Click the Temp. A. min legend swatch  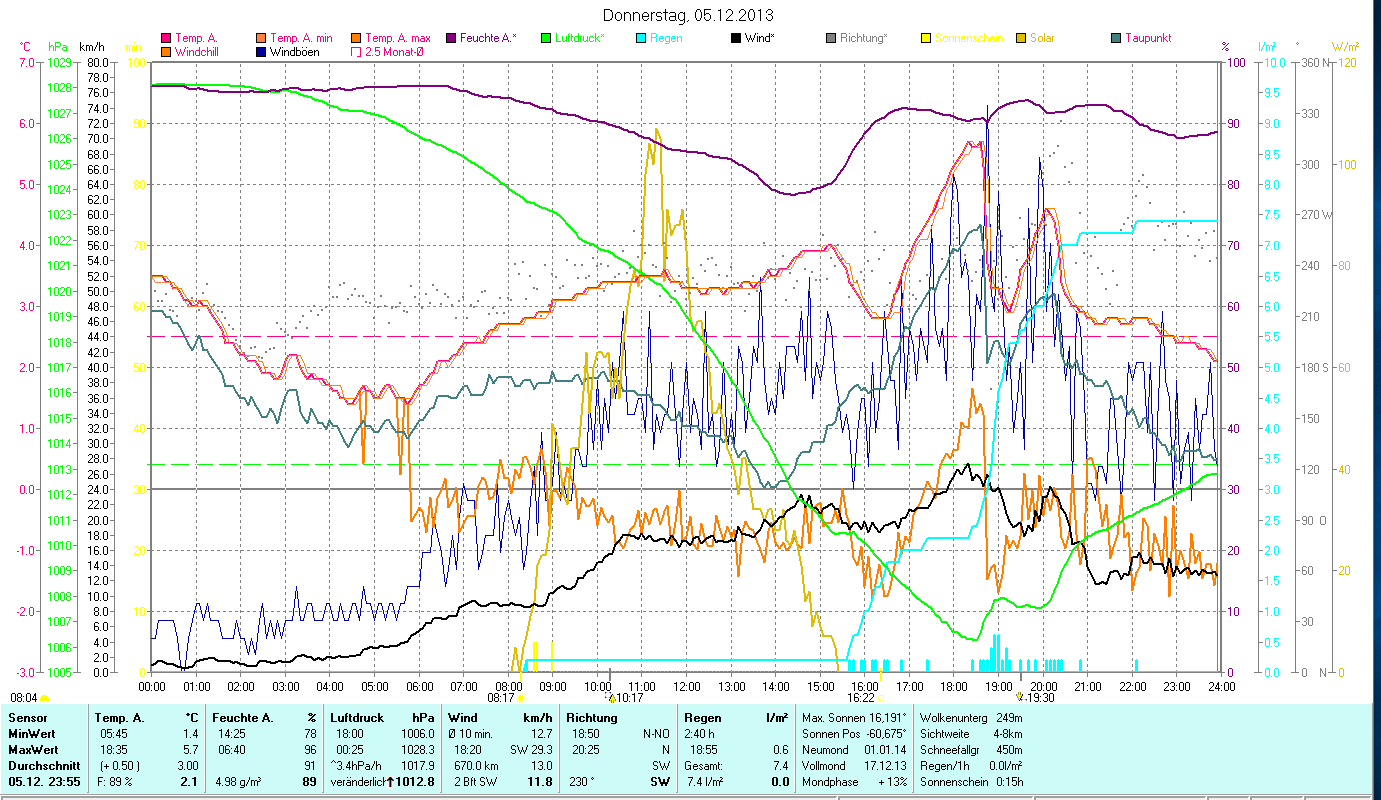(x=262, y=38)
